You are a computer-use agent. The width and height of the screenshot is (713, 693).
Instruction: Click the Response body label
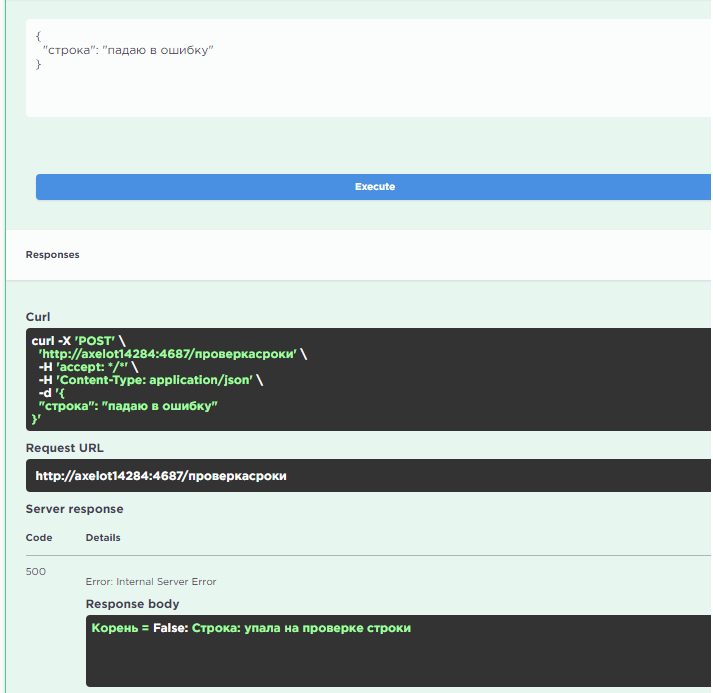pos(132,604)
